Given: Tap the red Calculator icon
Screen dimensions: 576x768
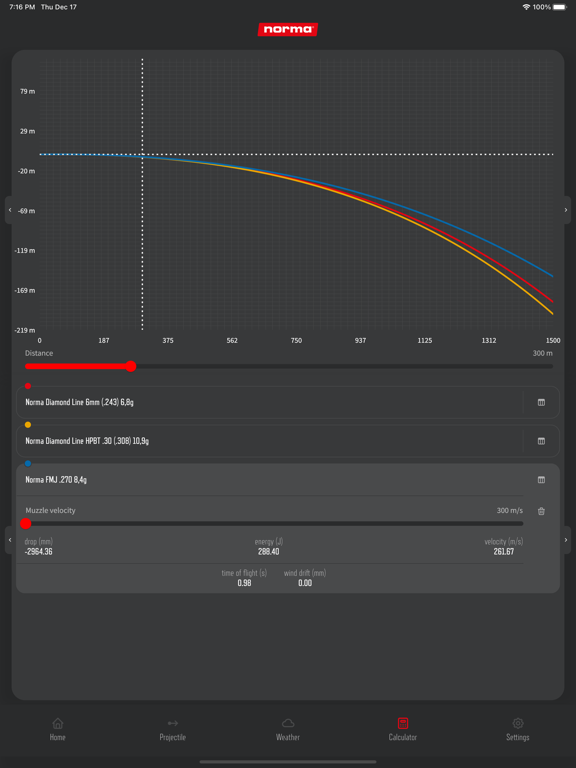Looking at the screenshot, I should point(403,723).
